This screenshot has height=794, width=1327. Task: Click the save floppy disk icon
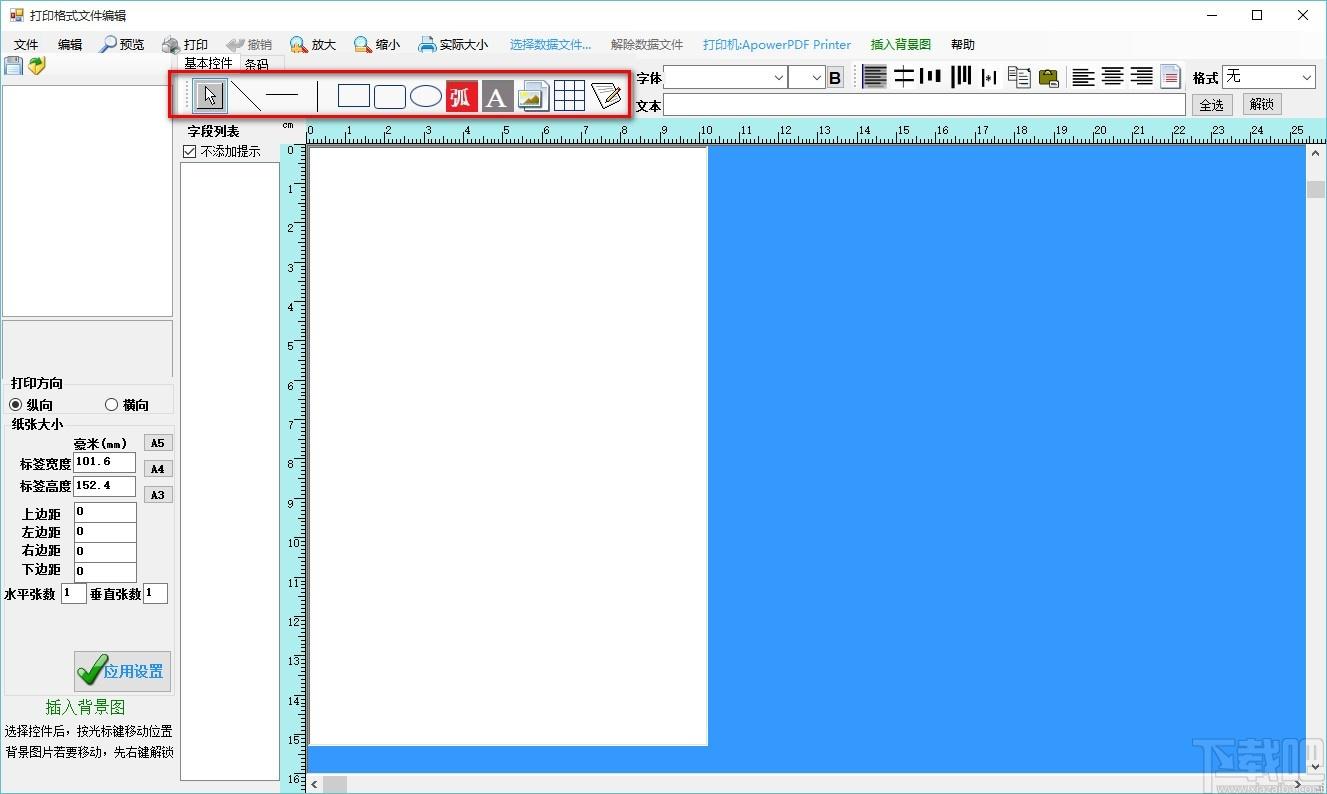coord(13,66)
